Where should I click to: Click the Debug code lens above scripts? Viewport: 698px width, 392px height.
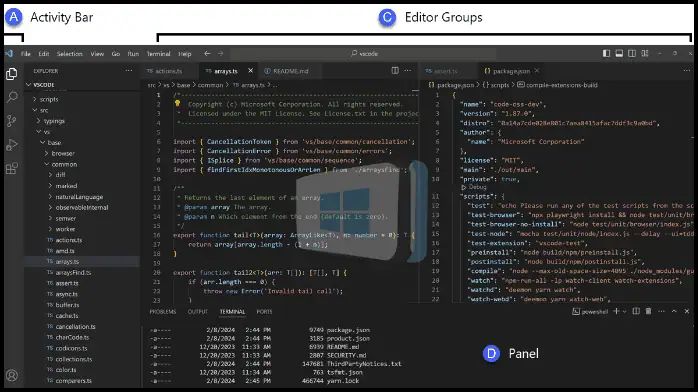point(477,187)
